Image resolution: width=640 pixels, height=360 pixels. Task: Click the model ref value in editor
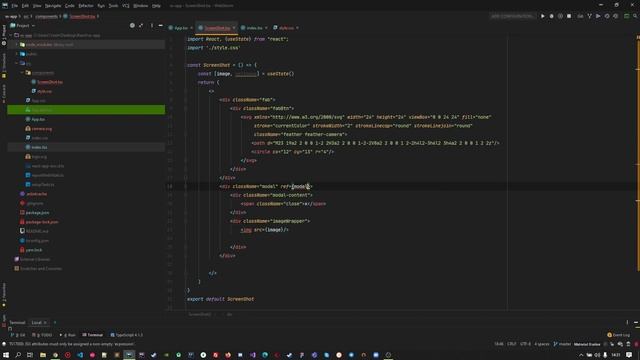point(302,187)
